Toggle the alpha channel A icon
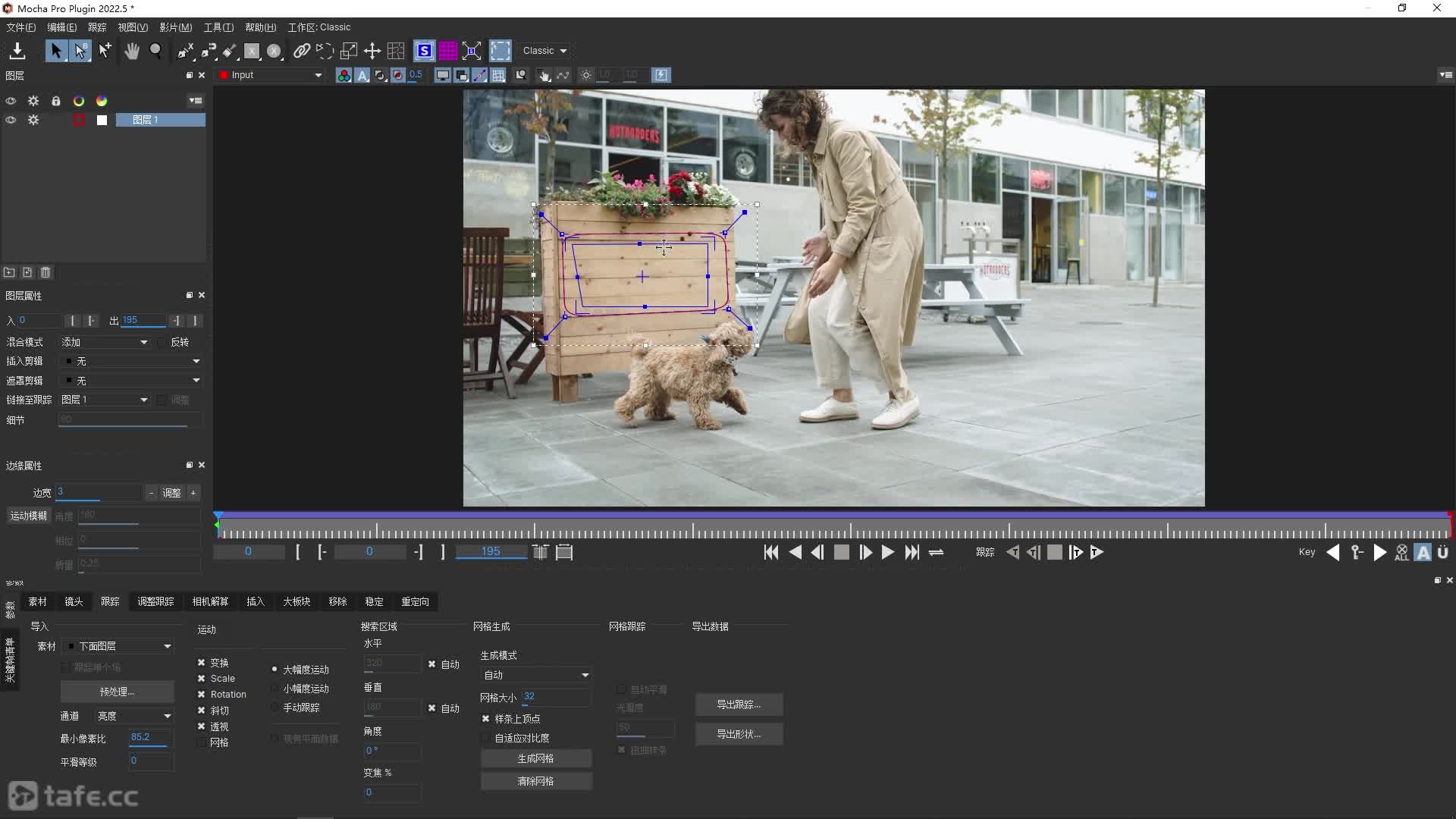Image resolution: width=1456 pixels, height=819 pixels. coord(362,75)
